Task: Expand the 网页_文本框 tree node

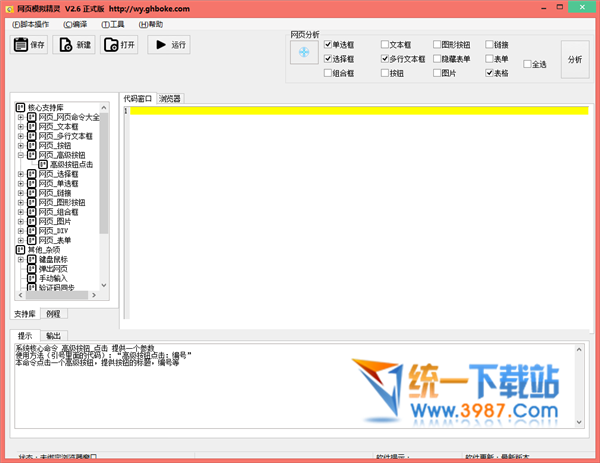Action: point(21,126)
